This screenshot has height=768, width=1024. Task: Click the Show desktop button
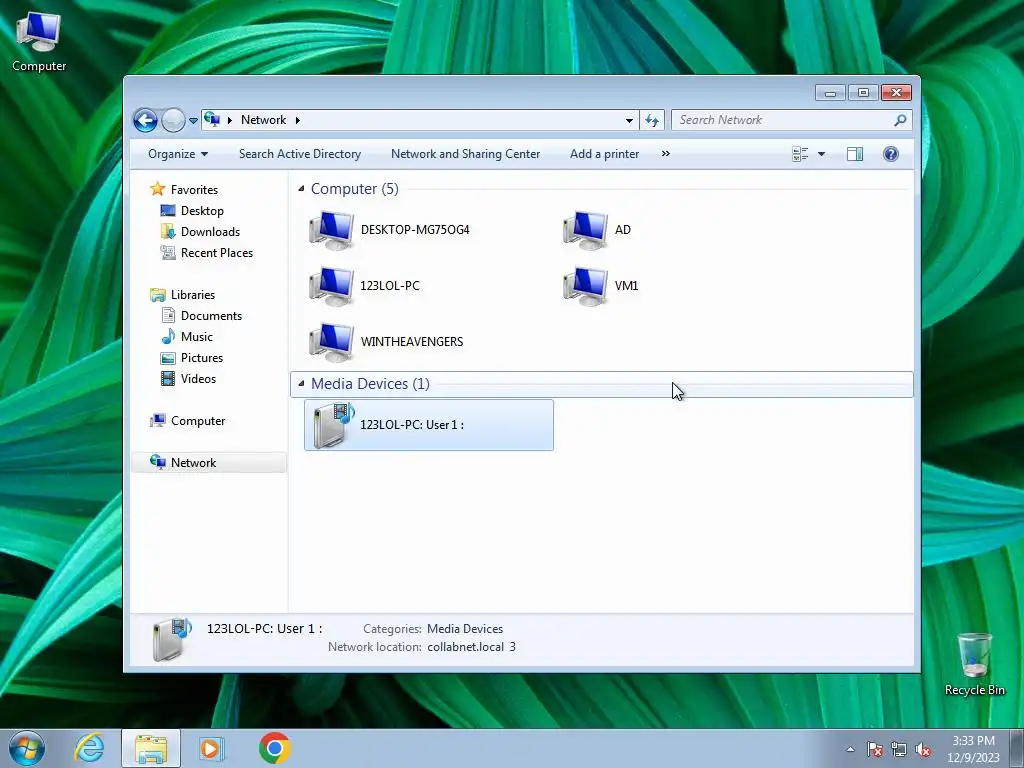1017,749
